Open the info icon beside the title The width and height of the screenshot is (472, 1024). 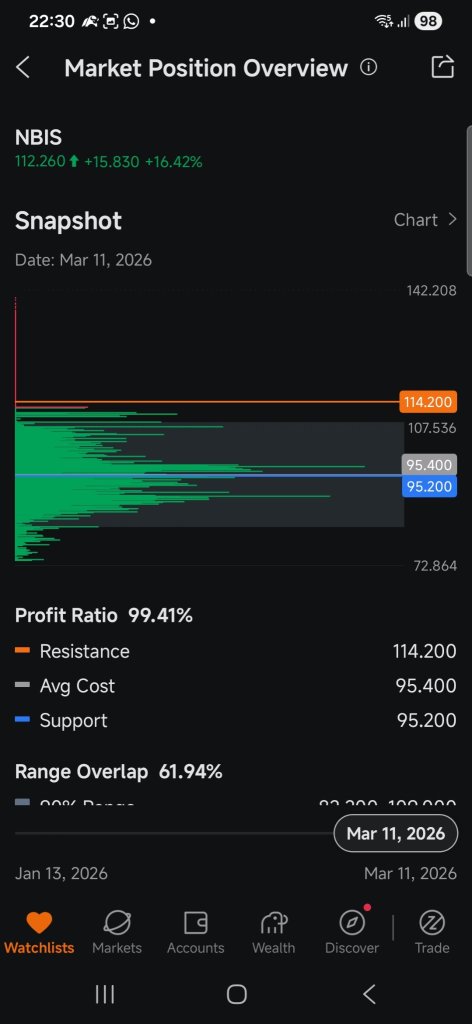tap(369, 67)
